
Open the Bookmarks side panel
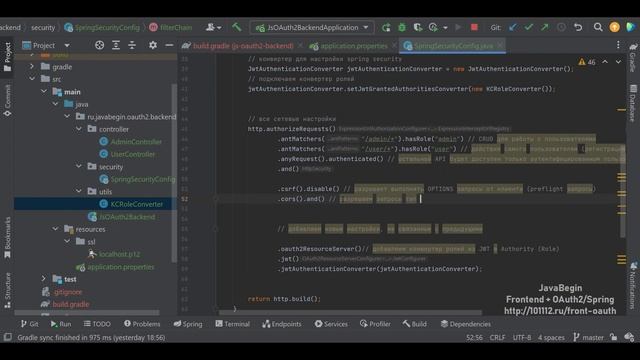[7, 238]
